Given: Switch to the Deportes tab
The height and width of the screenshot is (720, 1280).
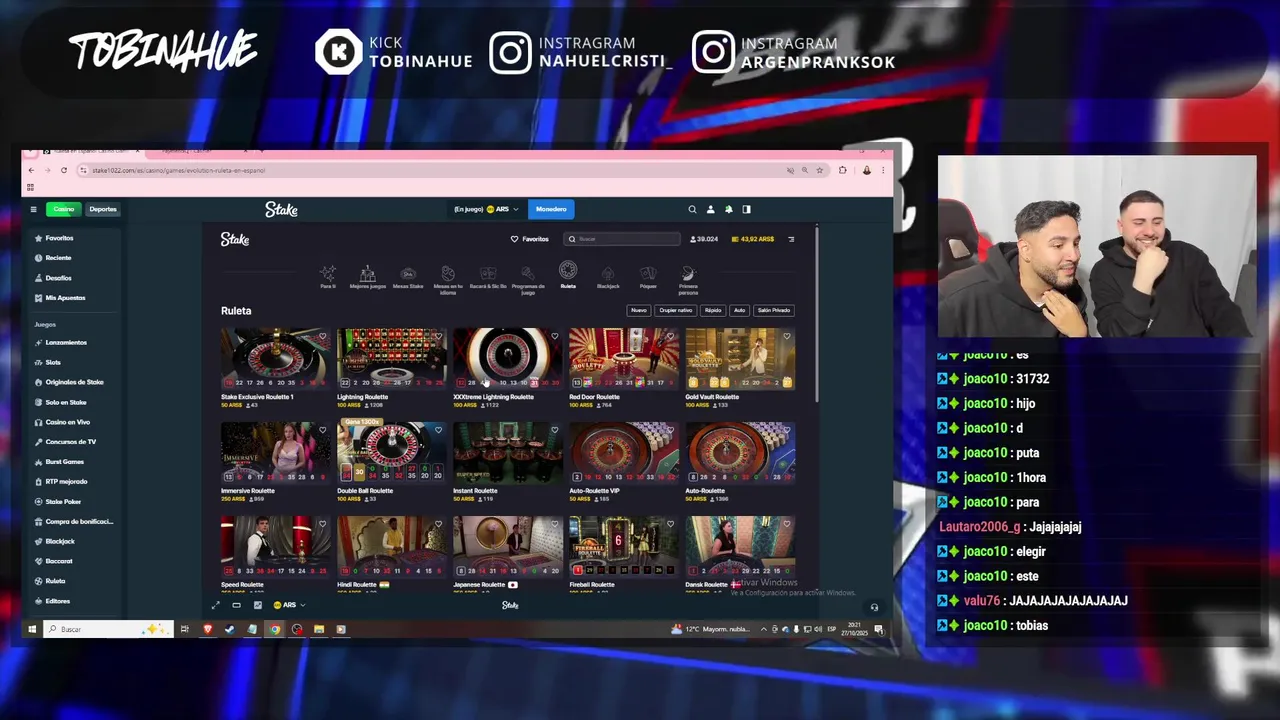Looking at the screenshot, I should point(103,209).
